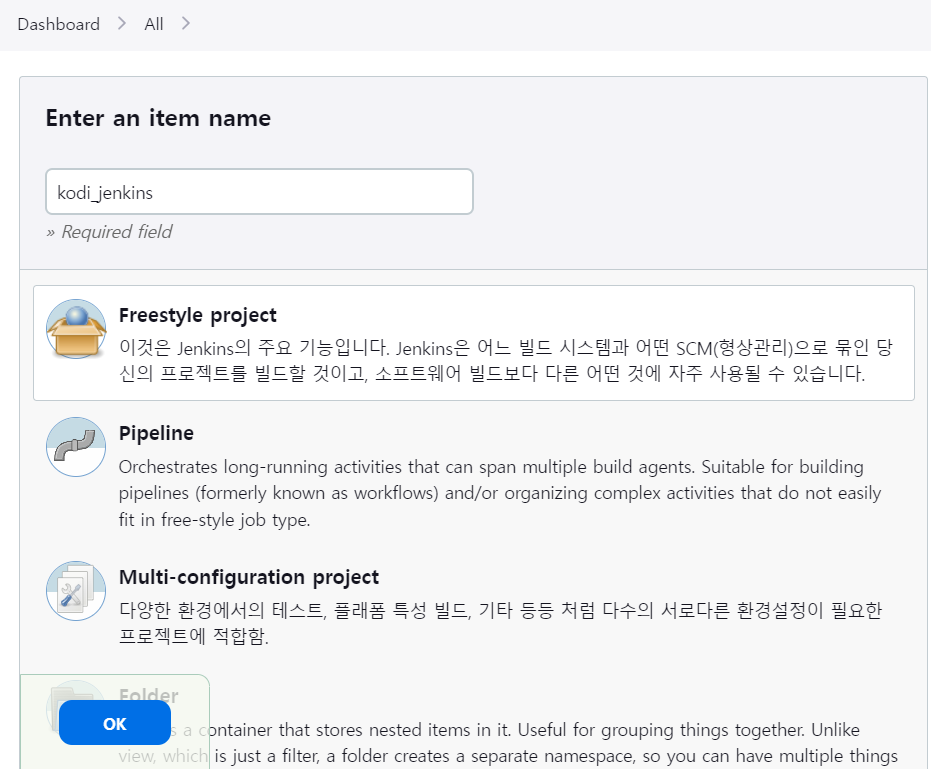This screenshot has width=931, height=769.
Task: Click the Freestyle project box icon
Action: [76, 329]
